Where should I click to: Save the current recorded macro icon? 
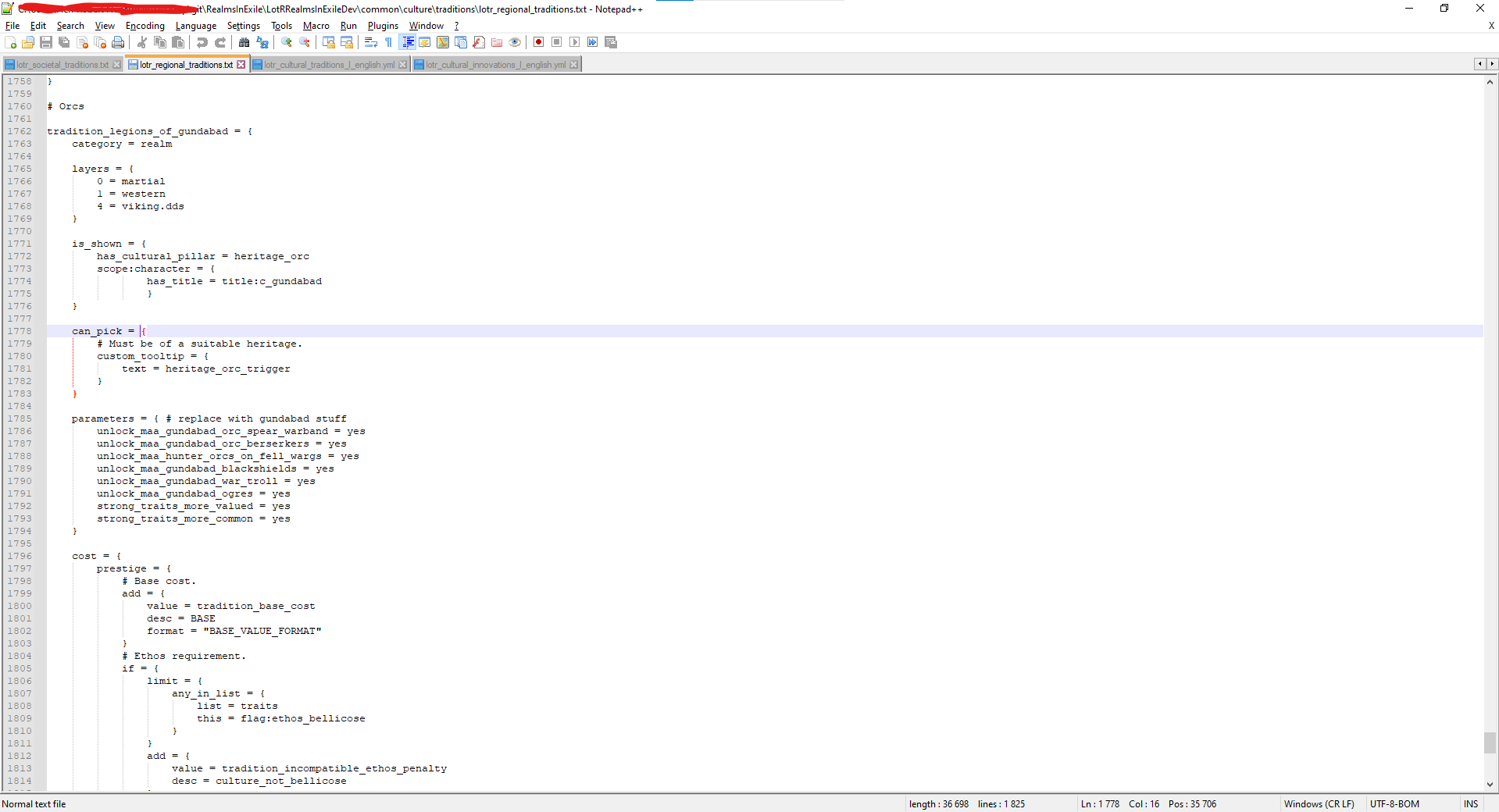tap(611, 42)
